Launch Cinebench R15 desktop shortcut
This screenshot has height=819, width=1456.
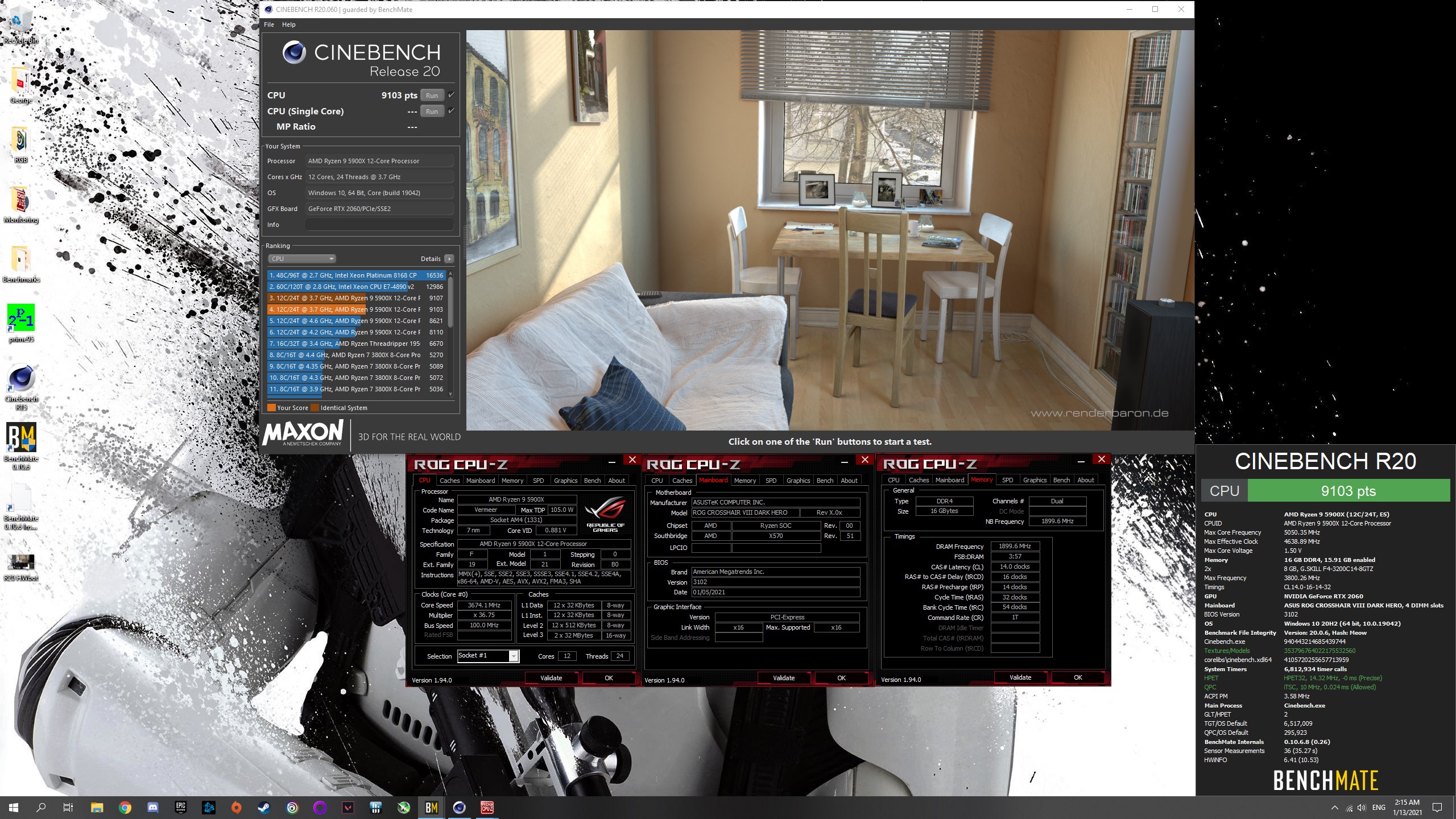pyautogui.click(x=20, y=387)
